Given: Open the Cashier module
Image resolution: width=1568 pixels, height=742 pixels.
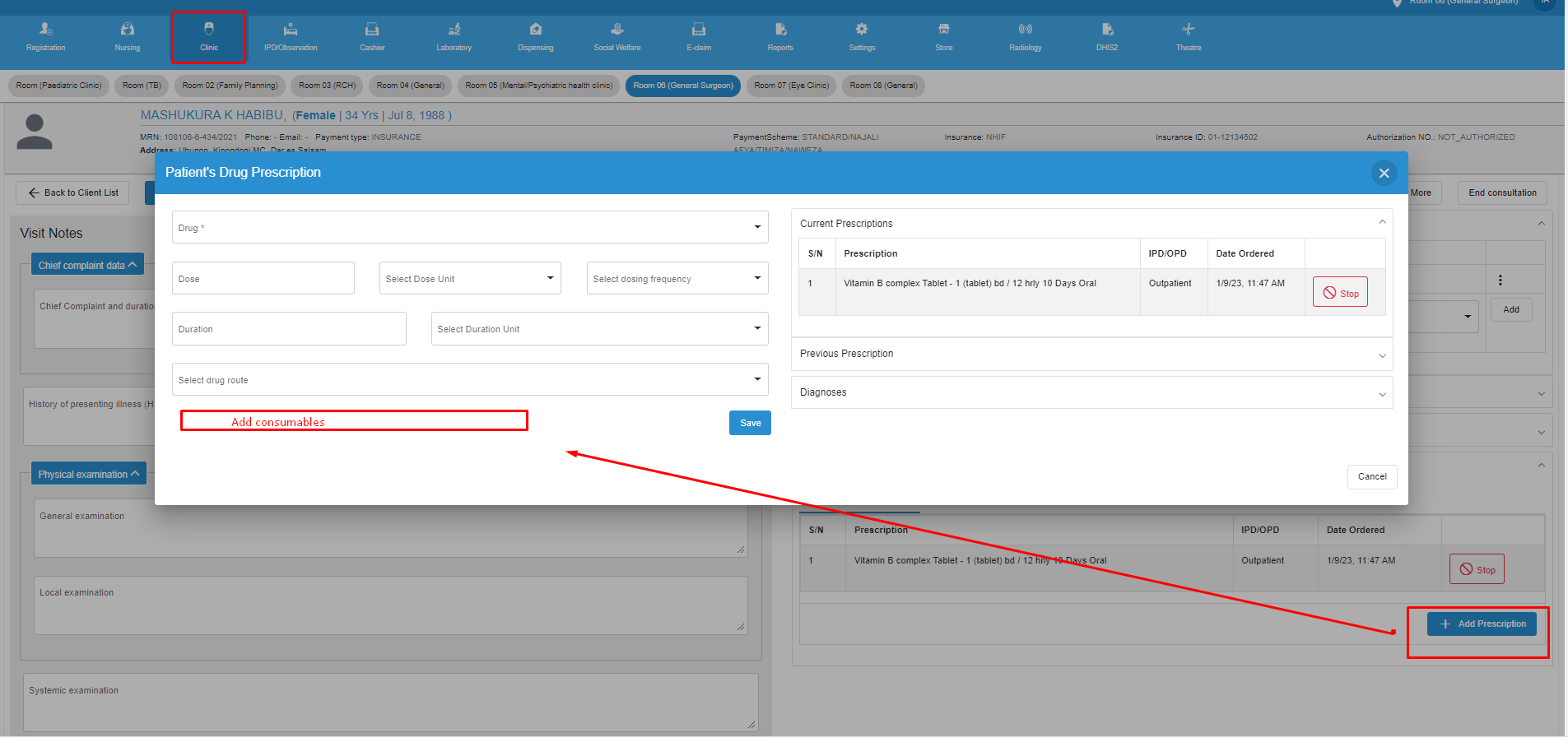Looking at the screenshot, I should (371, 37).
